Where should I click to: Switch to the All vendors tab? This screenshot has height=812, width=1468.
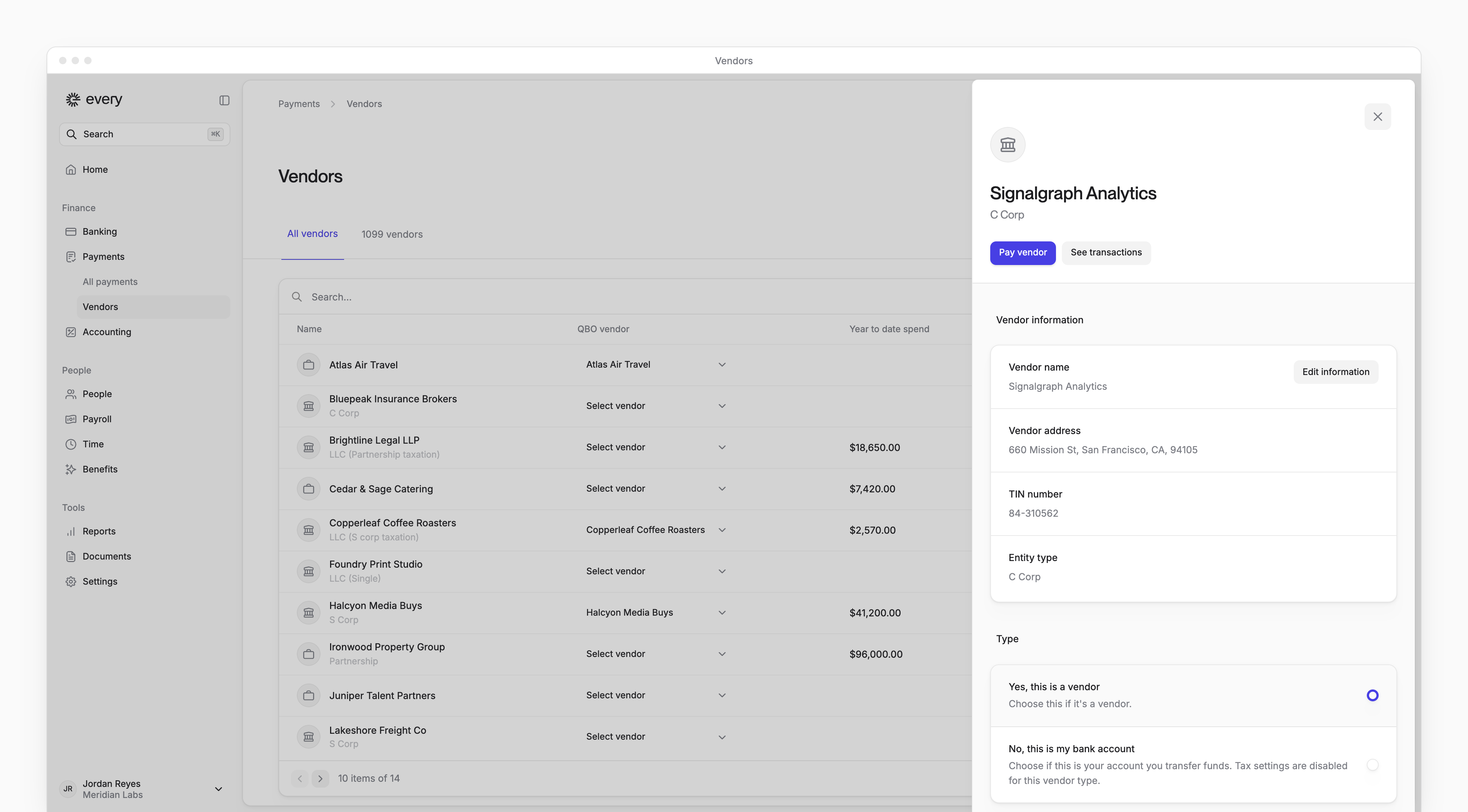pyautogui.click(x=312, y=234)
